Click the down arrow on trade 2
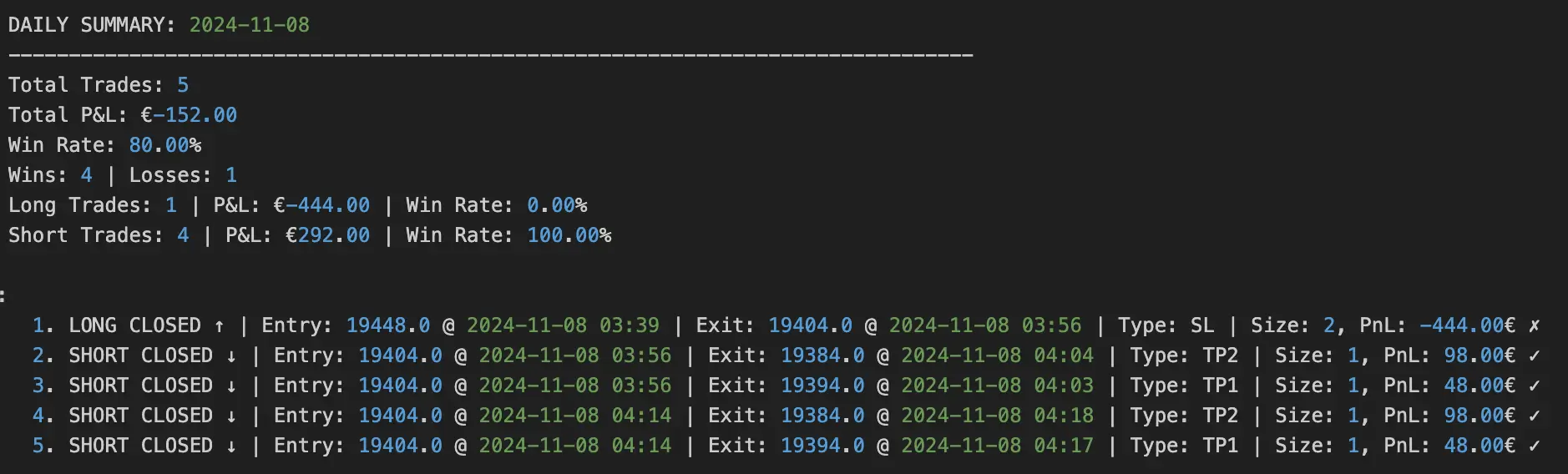Image resolution: width=1568 pixels, height=474 pixels. point(231,355)
